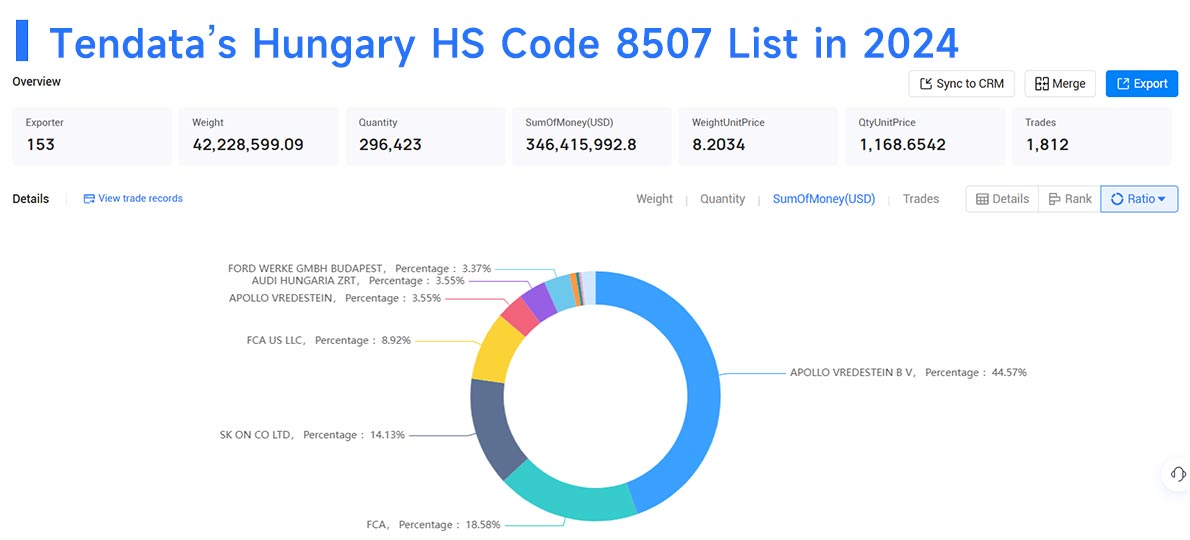
Task: Click the Exporter count card 153
Action: (x=92, y=136)
